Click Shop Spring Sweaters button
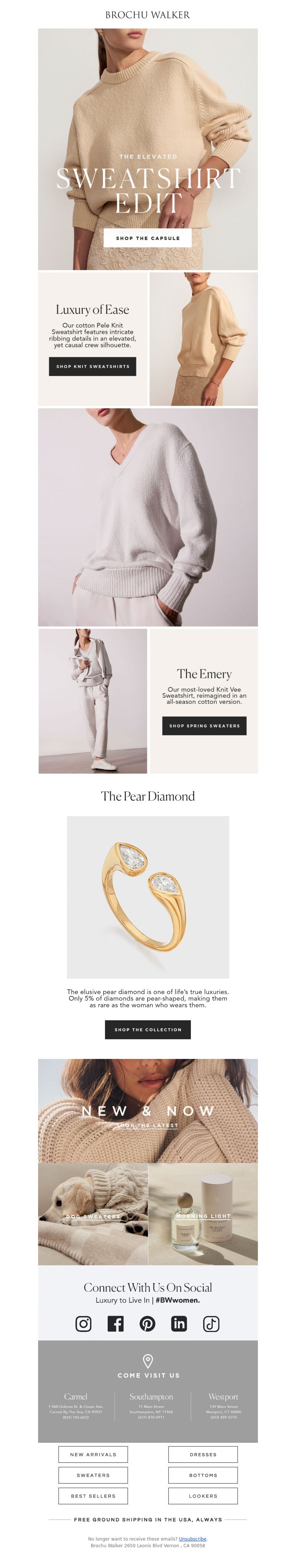 coord(204,725)
